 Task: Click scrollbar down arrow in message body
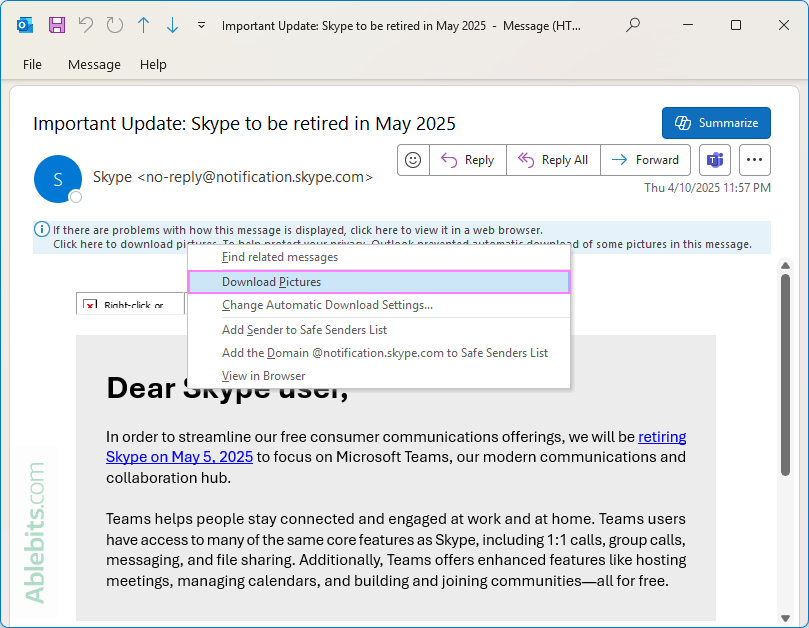point(785,618)
